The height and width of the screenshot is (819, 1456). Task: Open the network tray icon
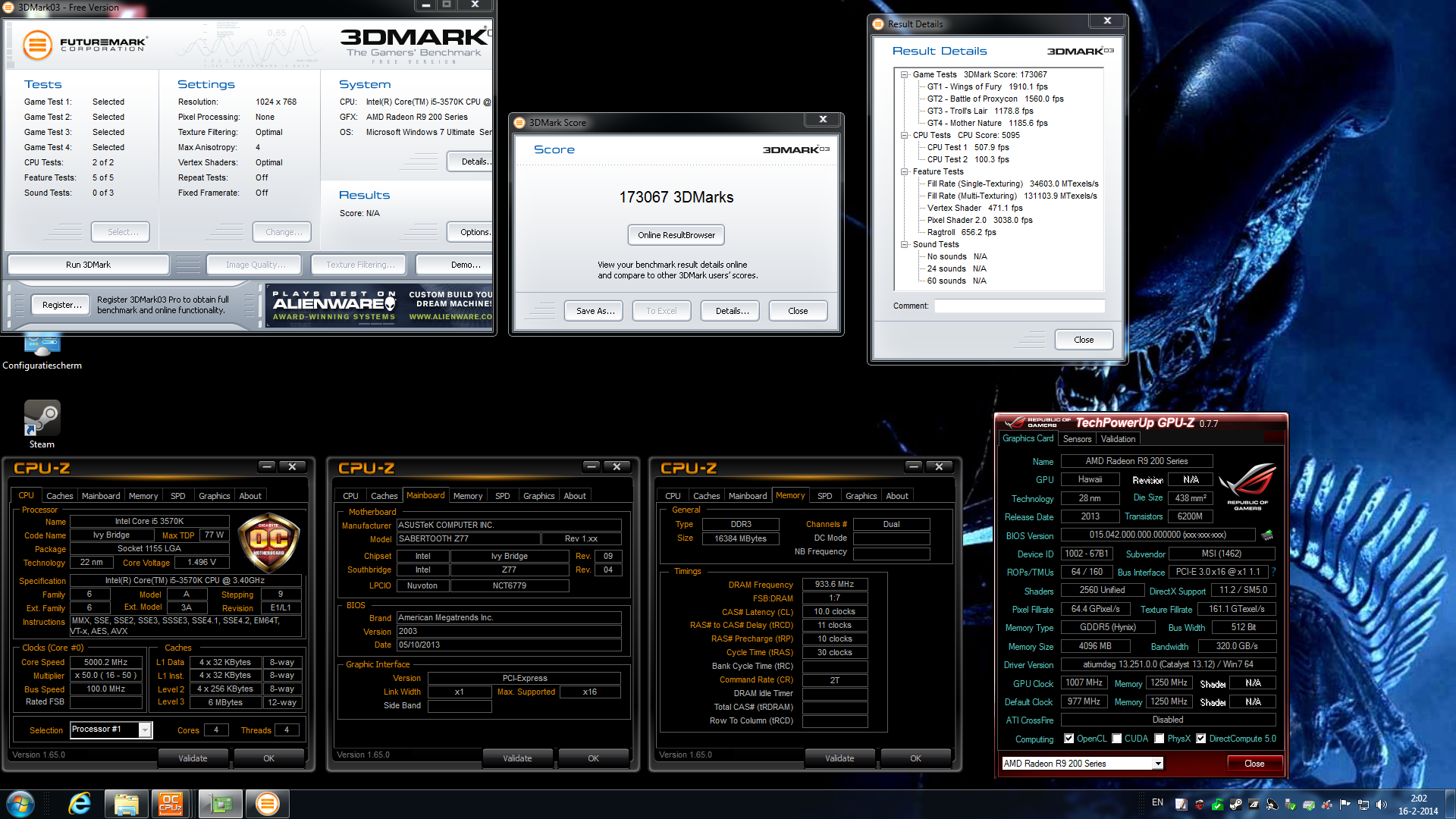pos(1363,804)
